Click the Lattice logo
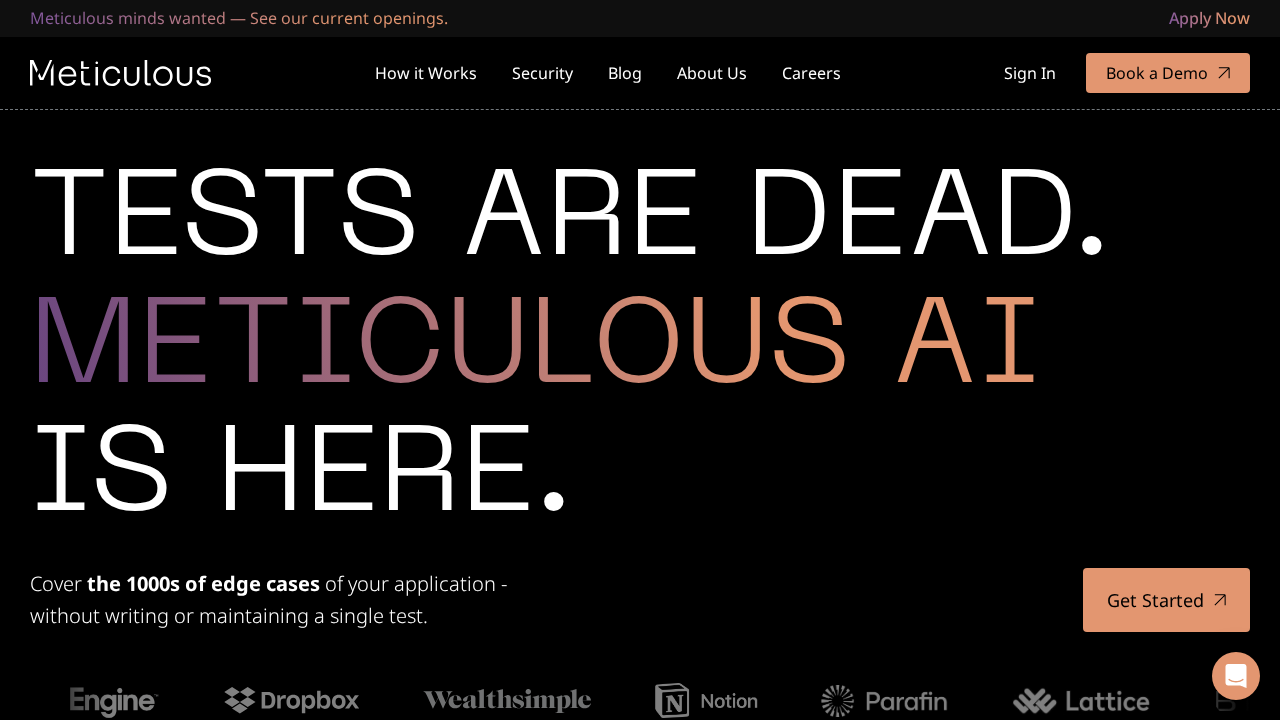 (1080, 700)
